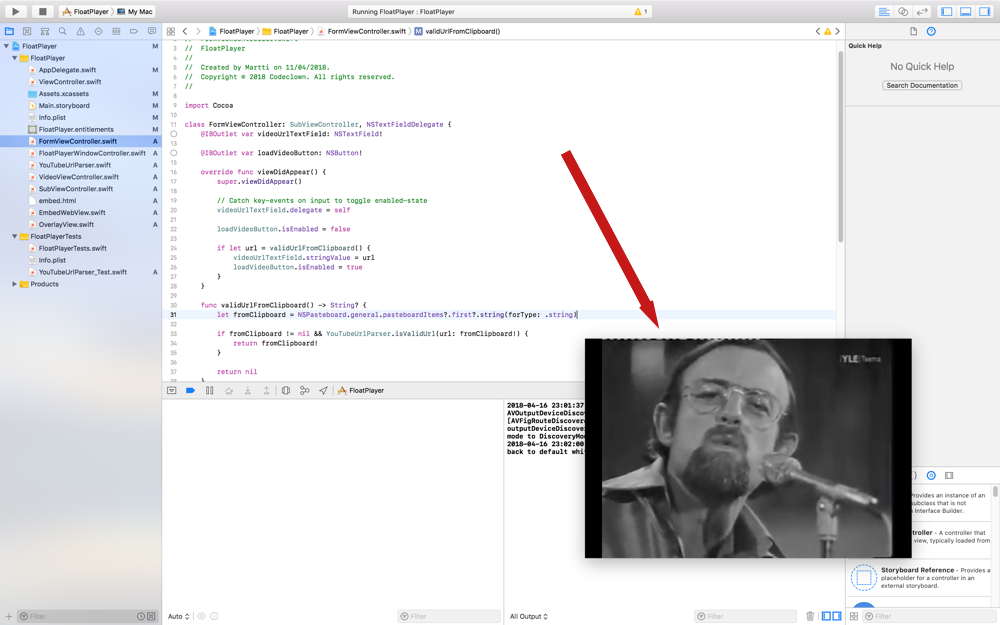The image size is (1000, 625).
Task: Clear the console with the trash icon
Action: pyautogui.click(x=810, y=615)
